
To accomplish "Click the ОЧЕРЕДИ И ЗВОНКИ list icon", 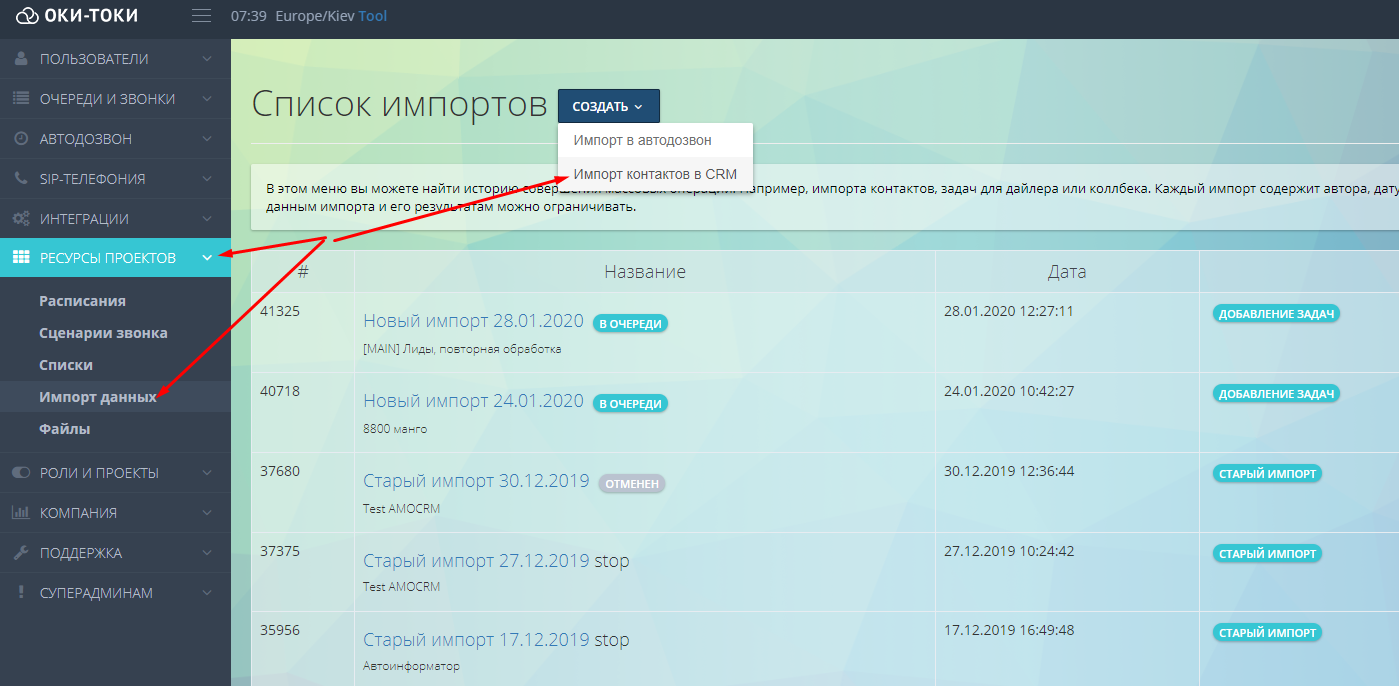I will pyautogui.click(x=20, y=98).
